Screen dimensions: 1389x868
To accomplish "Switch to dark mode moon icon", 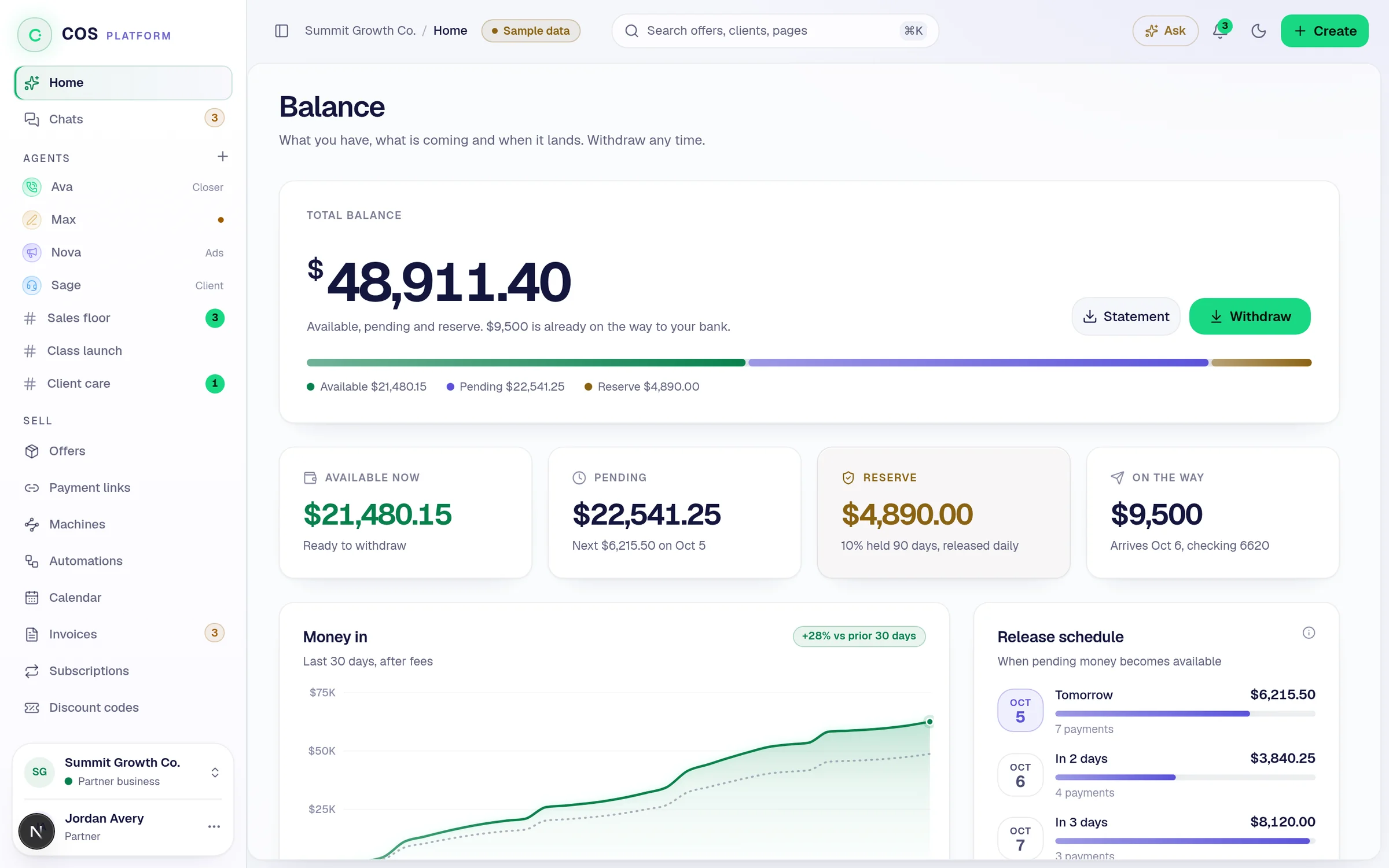I will (1258, 31).
